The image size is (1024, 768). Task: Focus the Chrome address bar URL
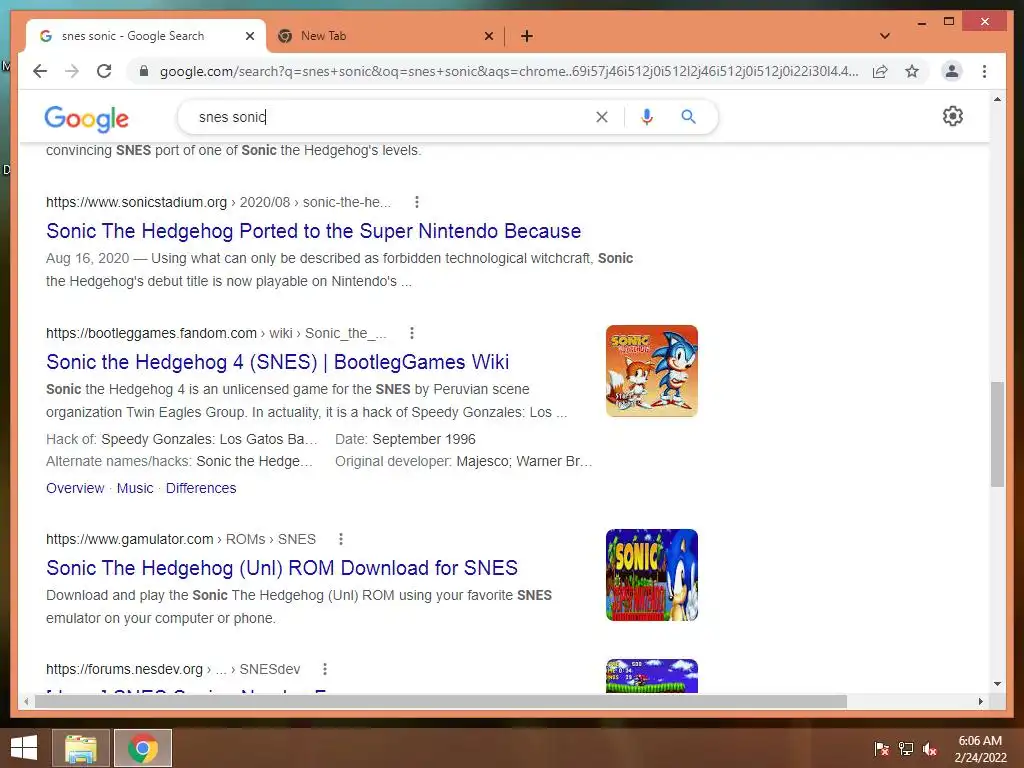(509, 71)
